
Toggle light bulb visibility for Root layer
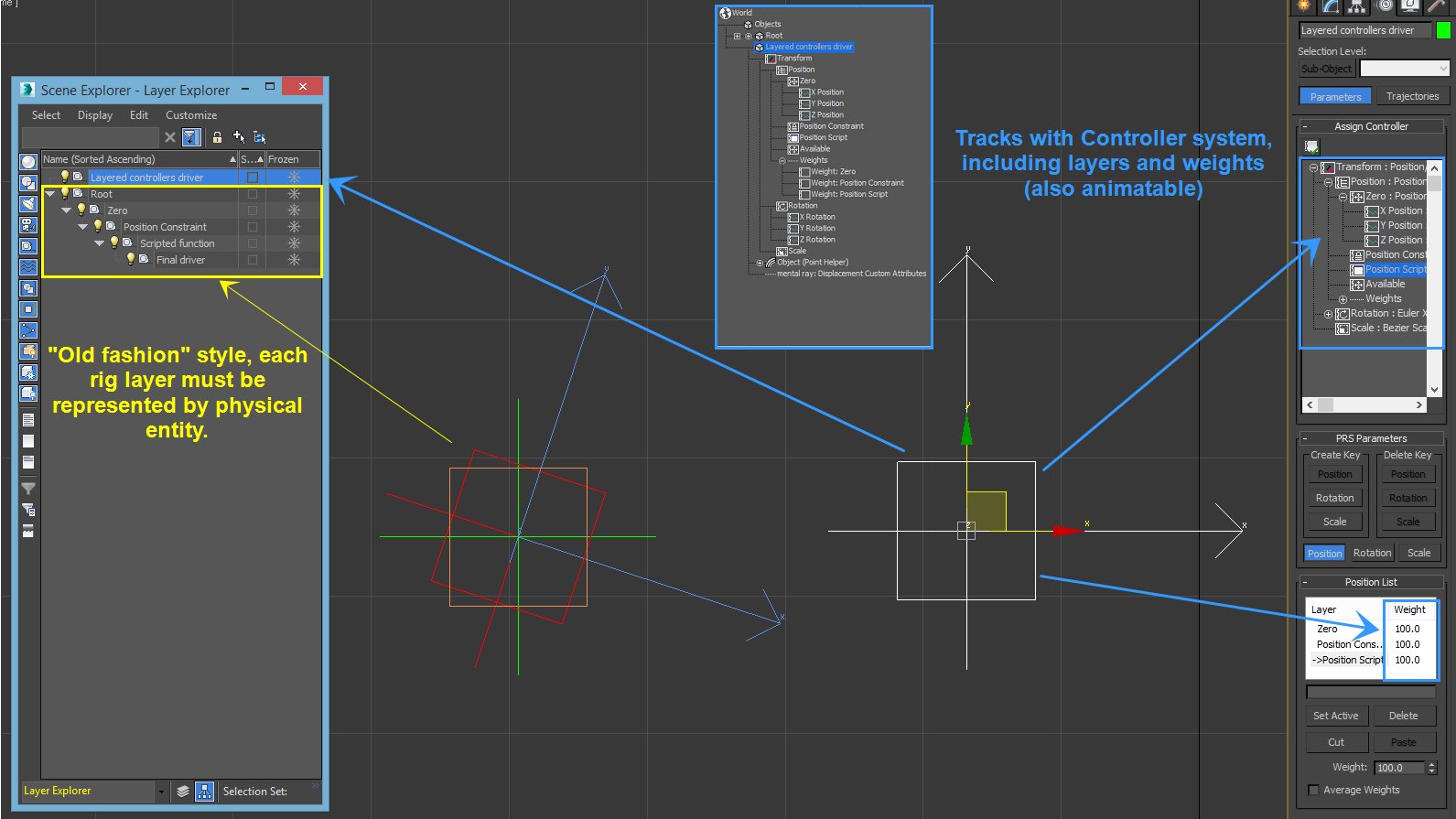[65, 193]
